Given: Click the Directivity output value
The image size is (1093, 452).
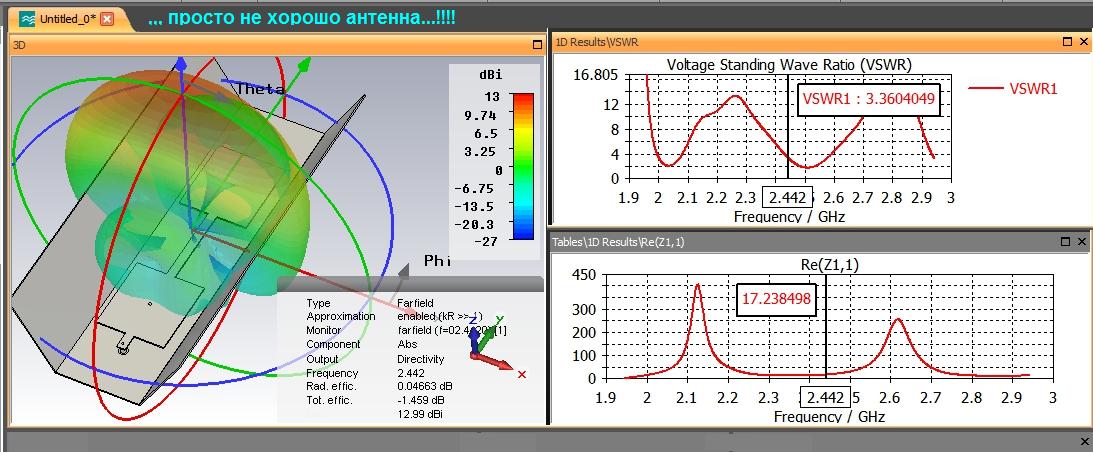Looking at the screenshot, I should (420, 359).
